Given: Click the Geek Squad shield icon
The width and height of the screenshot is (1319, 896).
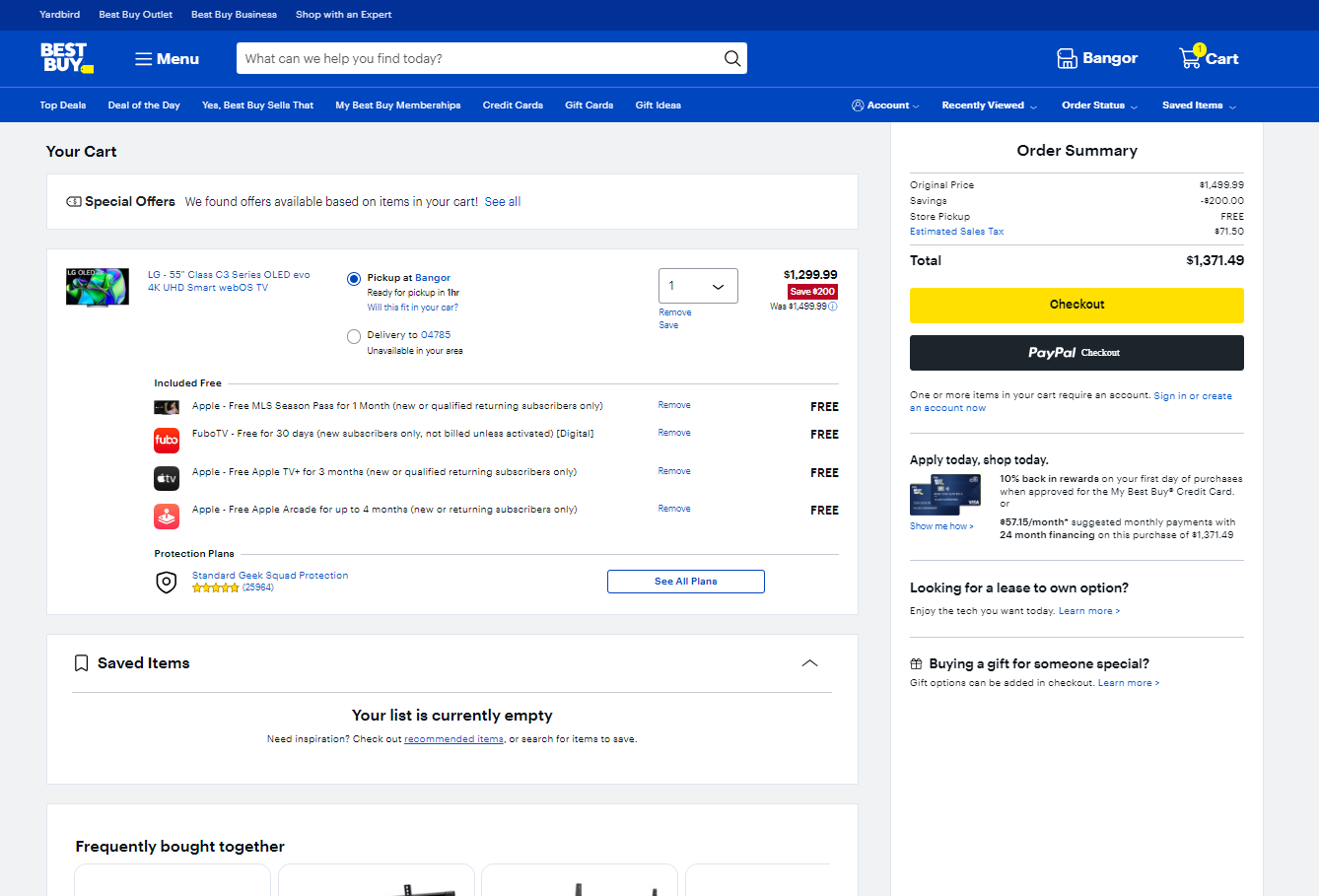Looking at the screenshot, I should pyautogui.click(x=167, y=583).
